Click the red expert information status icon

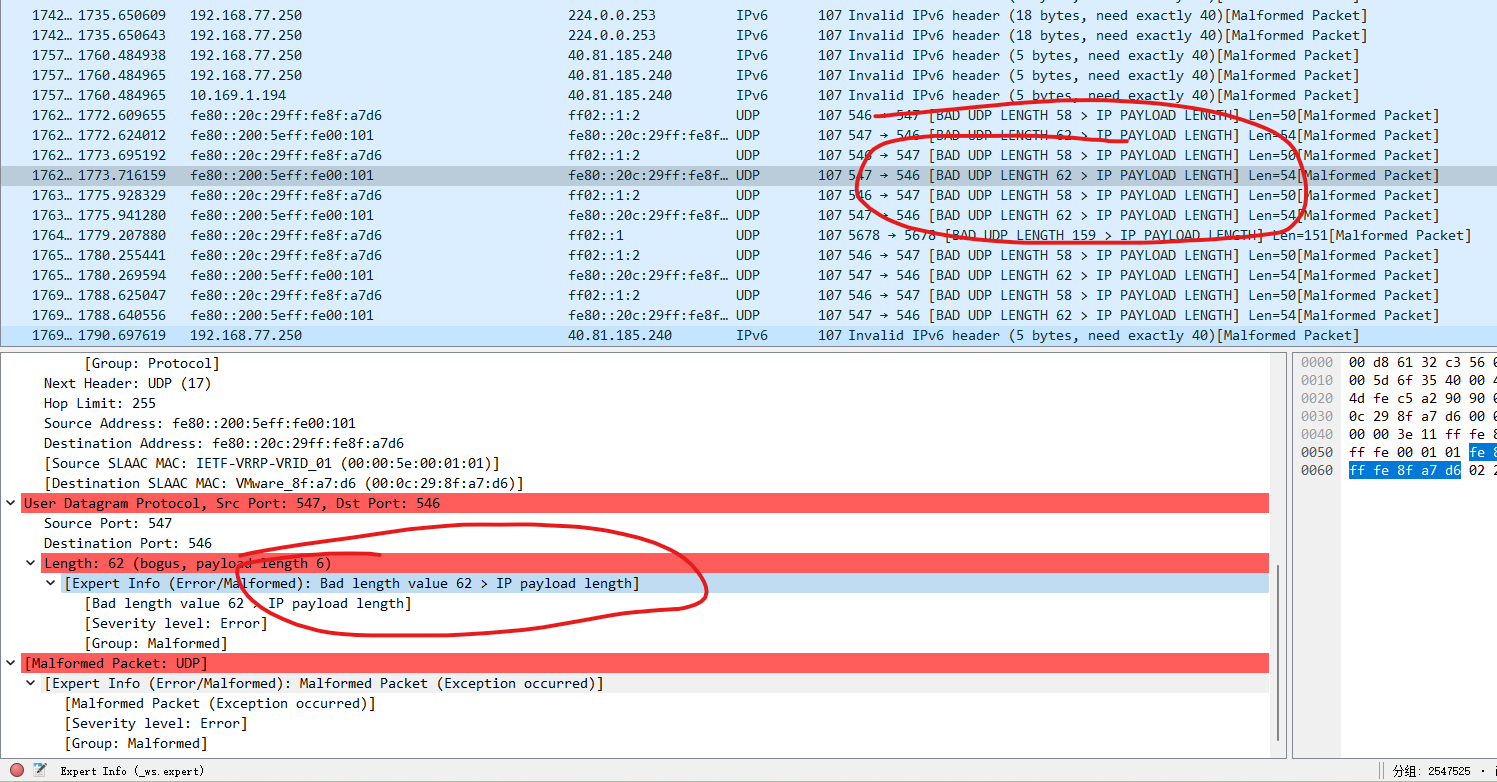coord(16,770)
